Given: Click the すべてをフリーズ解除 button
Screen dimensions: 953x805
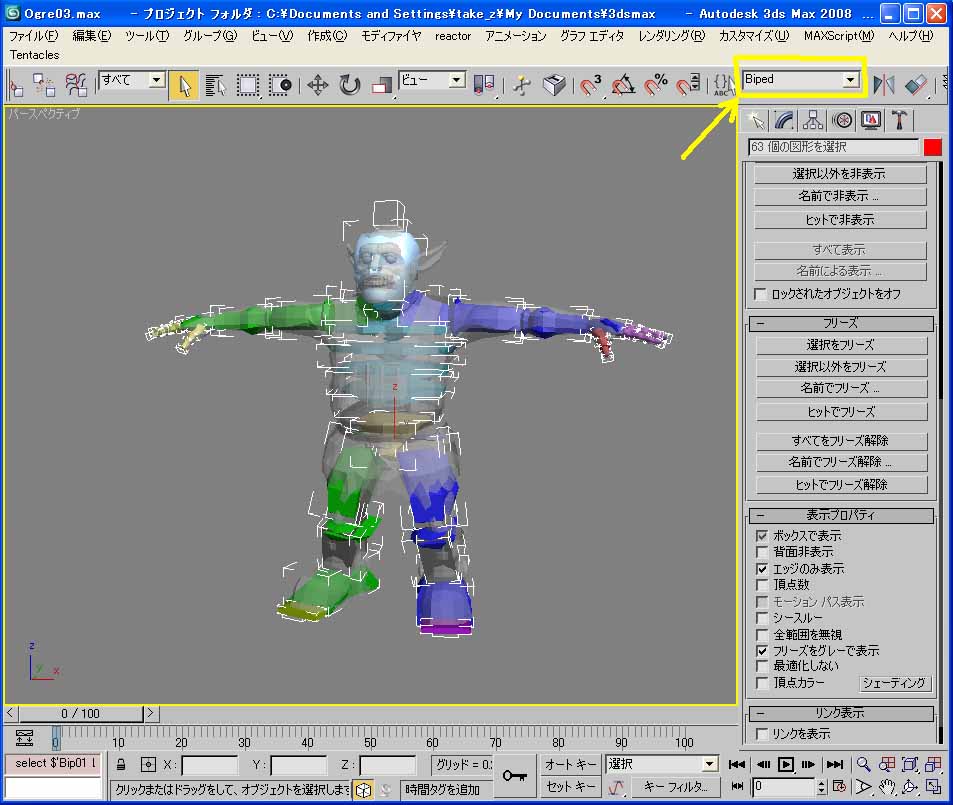Looking at the screenshot, I should click(840, 441).
